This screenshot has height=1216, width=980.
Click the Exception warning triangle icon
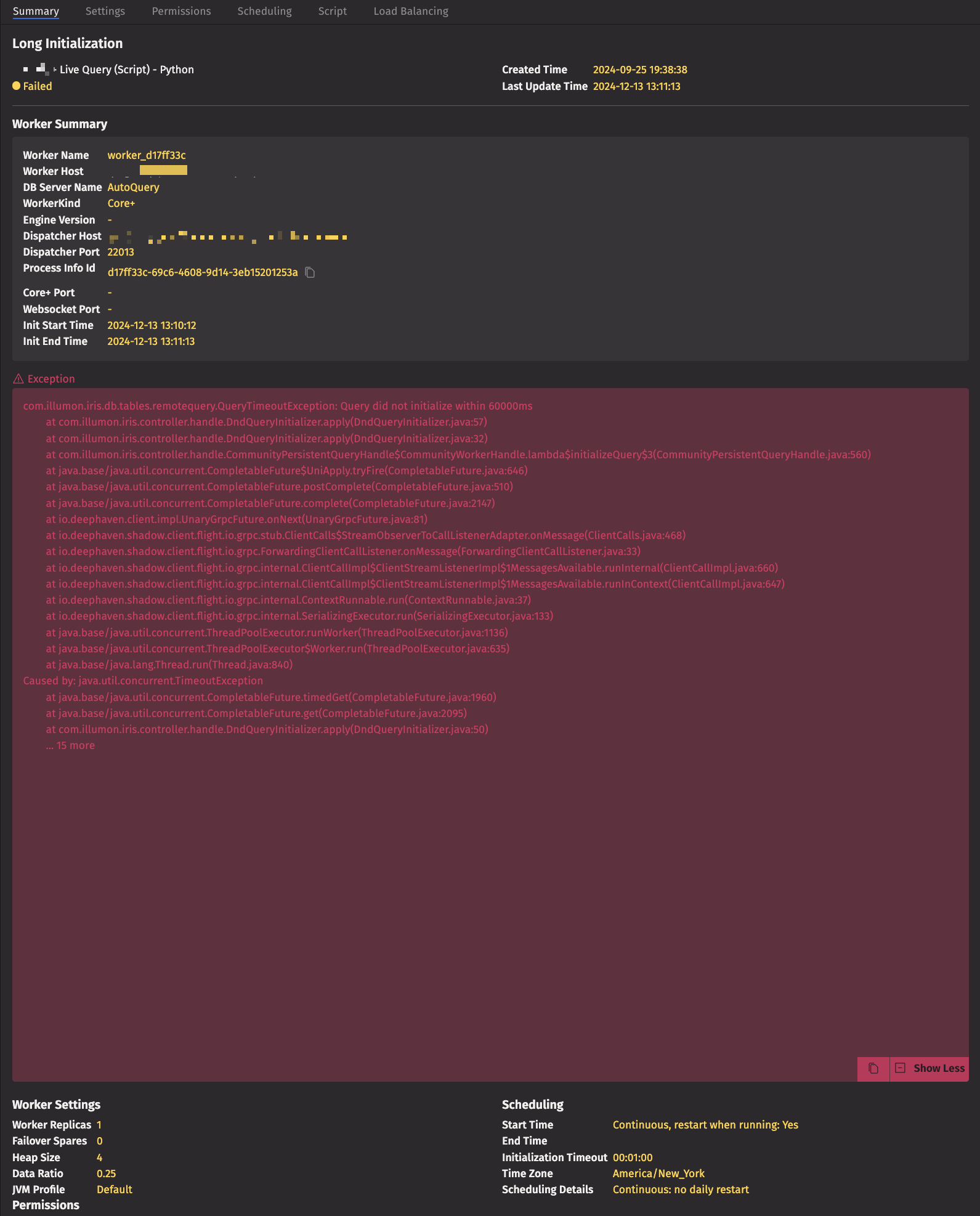coord(18,379)
